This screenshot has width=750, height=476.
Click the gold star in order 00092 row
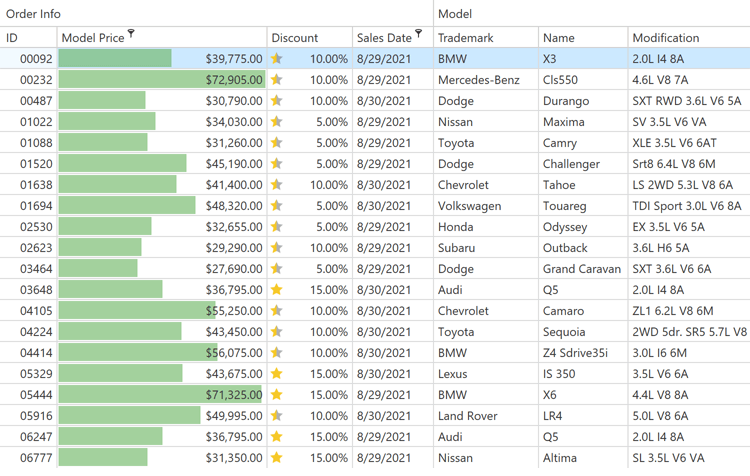point(277,59)
